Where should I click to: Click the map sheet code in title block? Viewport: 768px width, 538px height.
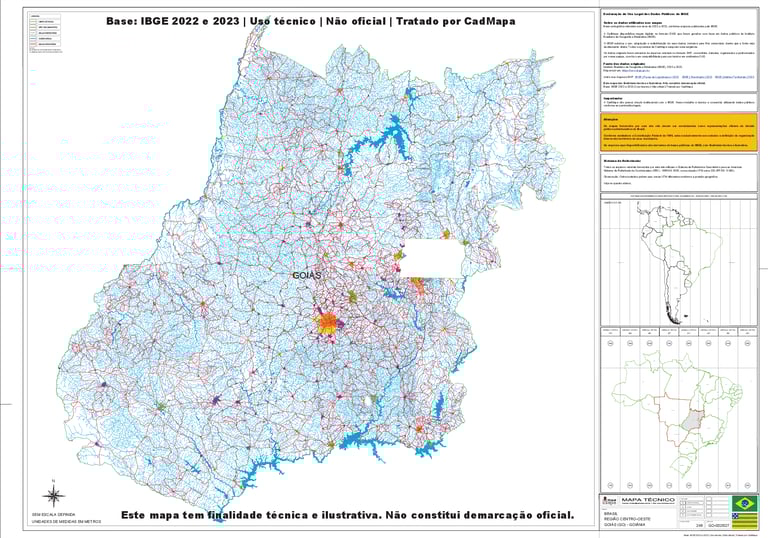[719, 525]
